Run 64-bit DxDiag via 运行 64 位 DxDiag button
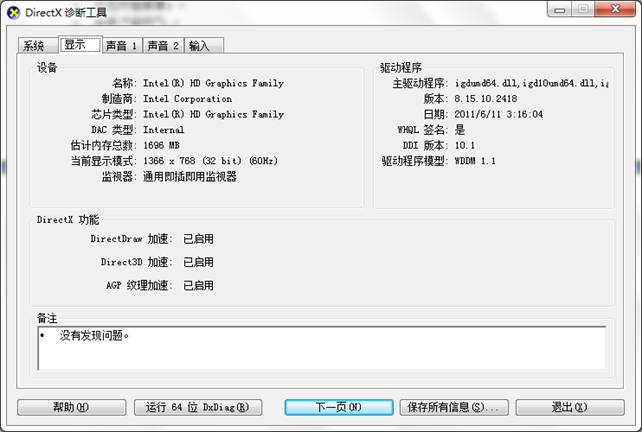Screen dimensions: 642x432 198,407
